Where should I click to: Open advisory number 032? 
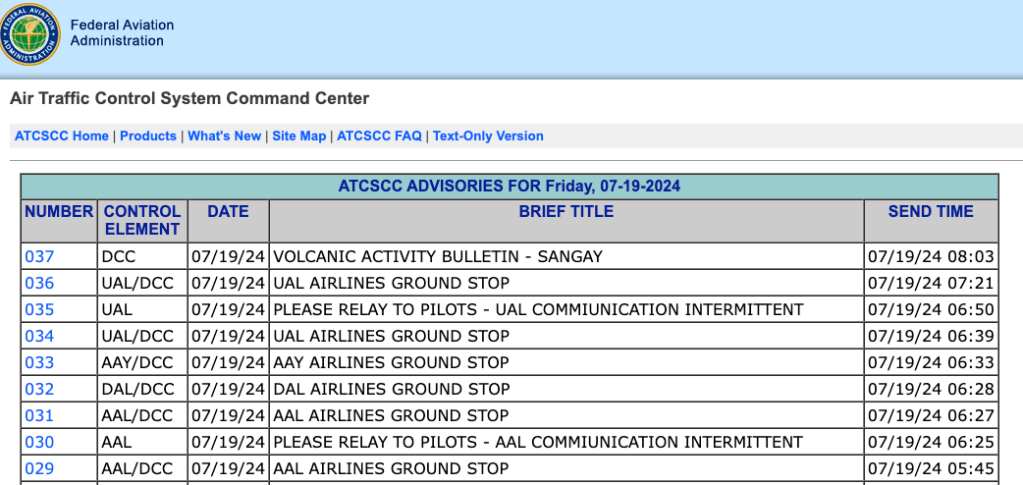(x=39, y=389)
